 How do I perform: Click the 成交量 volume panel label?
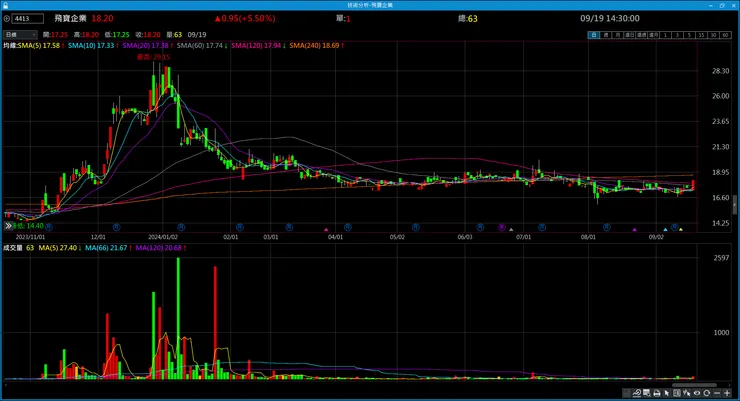pos(13,248)
